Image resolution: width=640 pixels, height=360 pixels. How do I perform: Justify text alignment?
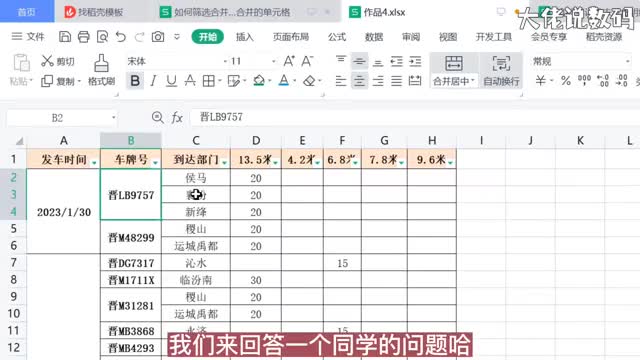pyautogui.click(x=396, y=81)
